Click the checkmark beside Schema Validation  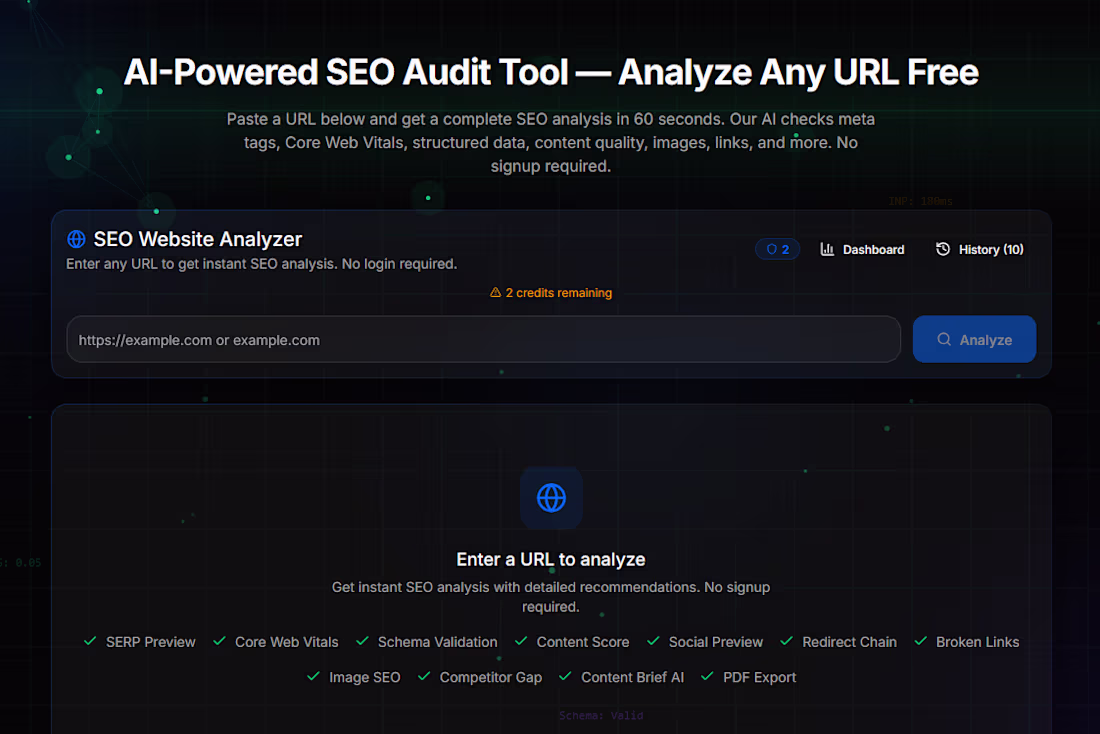362,641
